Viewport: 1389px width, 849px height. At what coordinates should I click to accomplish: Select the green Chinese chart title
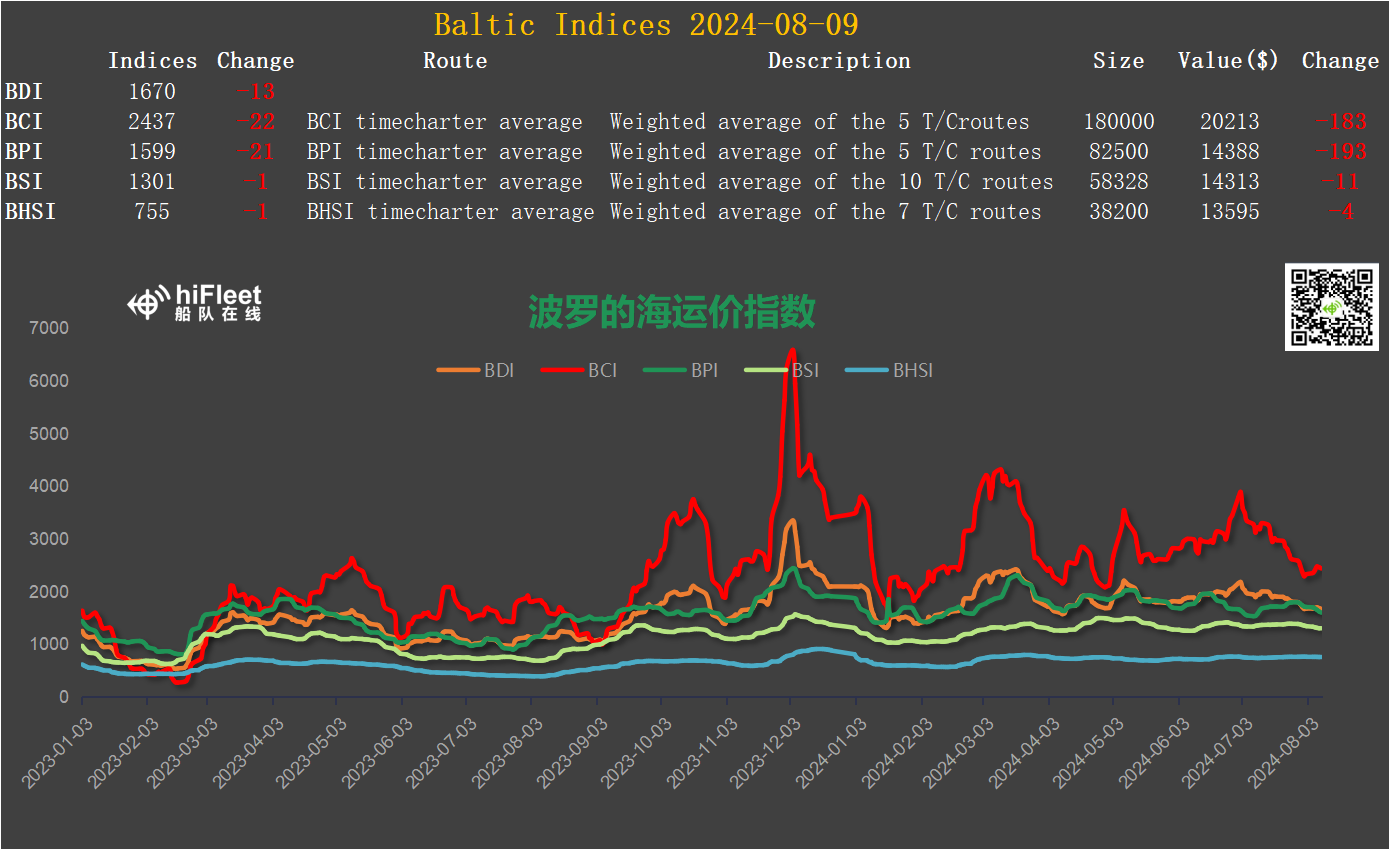[671, 313]
